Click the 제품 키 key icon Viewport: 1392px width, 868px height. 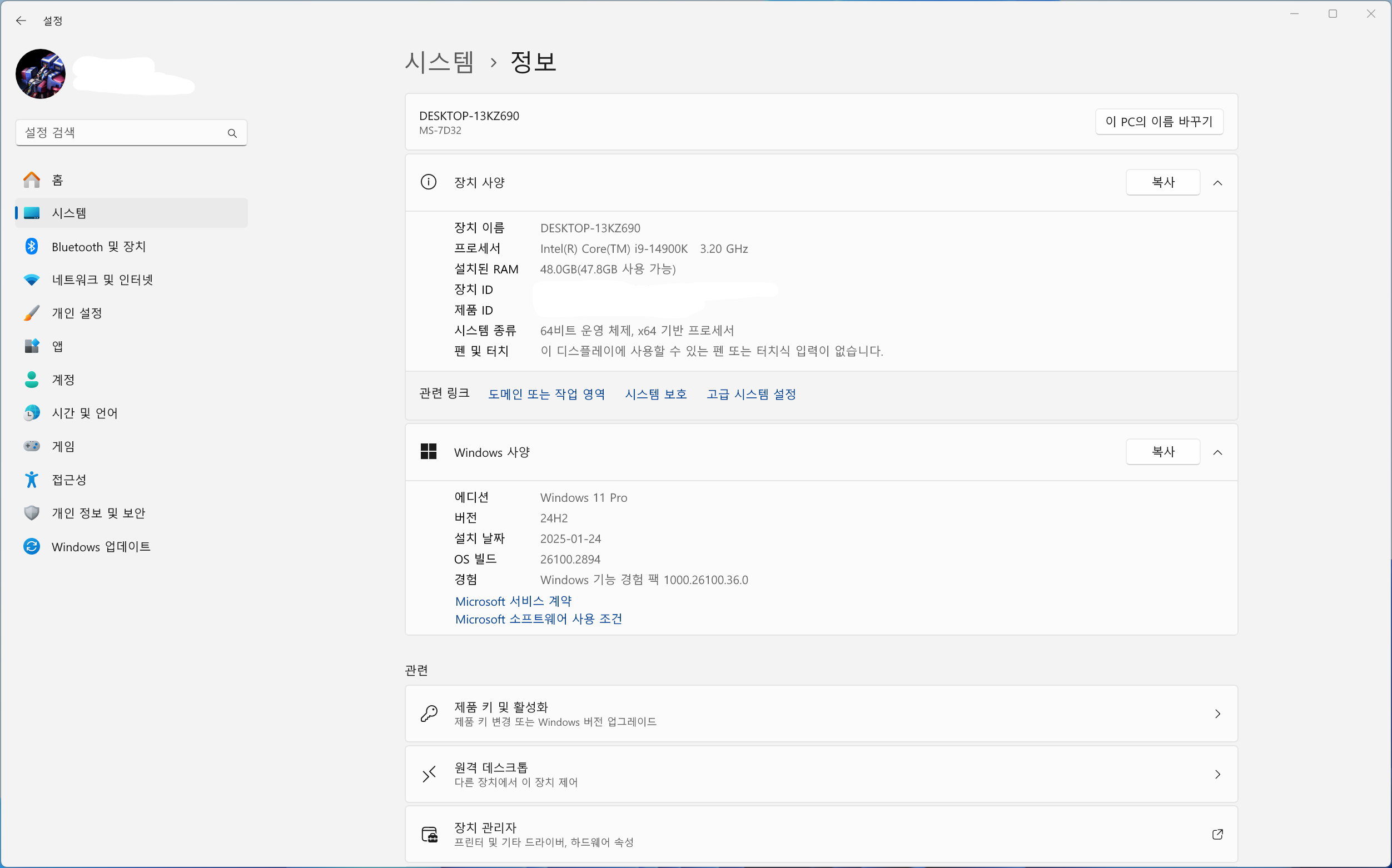coord(429,714)
